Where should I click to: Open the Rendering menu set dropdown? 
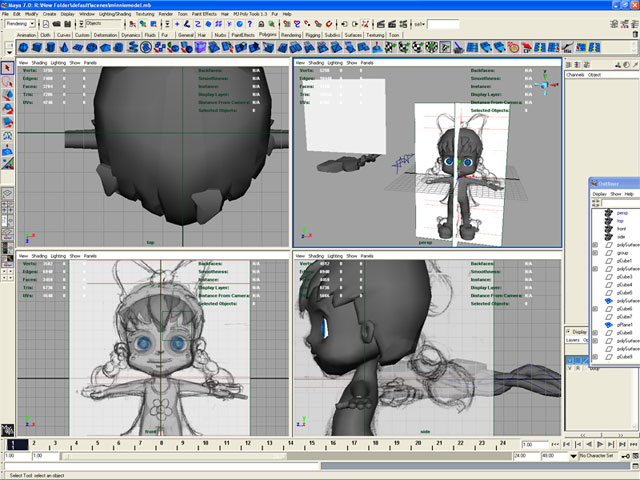point(32,24)
